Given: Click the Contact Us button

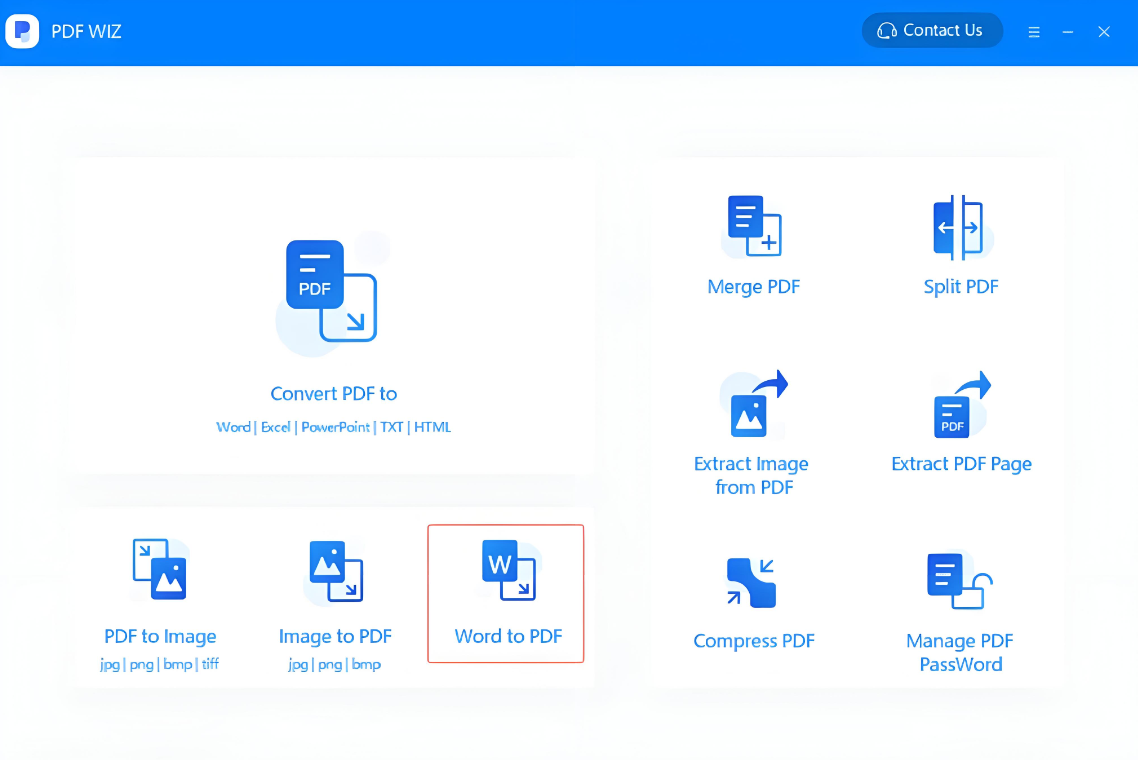Looking at the screenshot, I should point(932,30).
